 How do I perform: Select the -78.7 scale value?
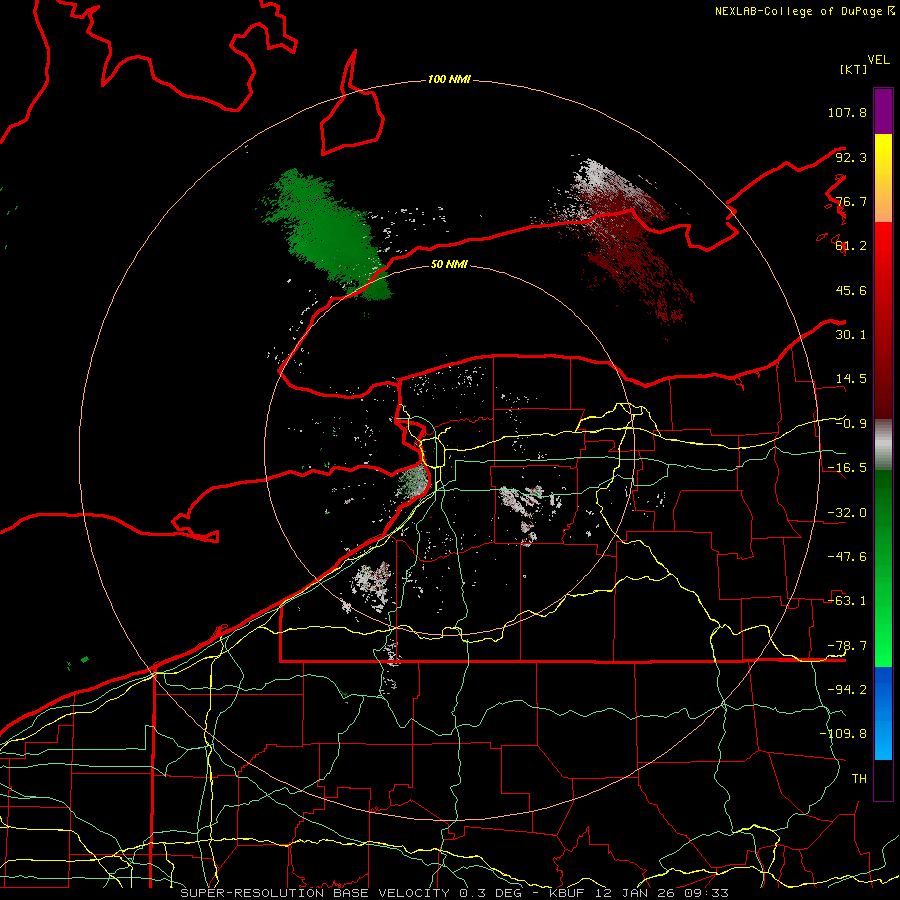tap(847, 646)
